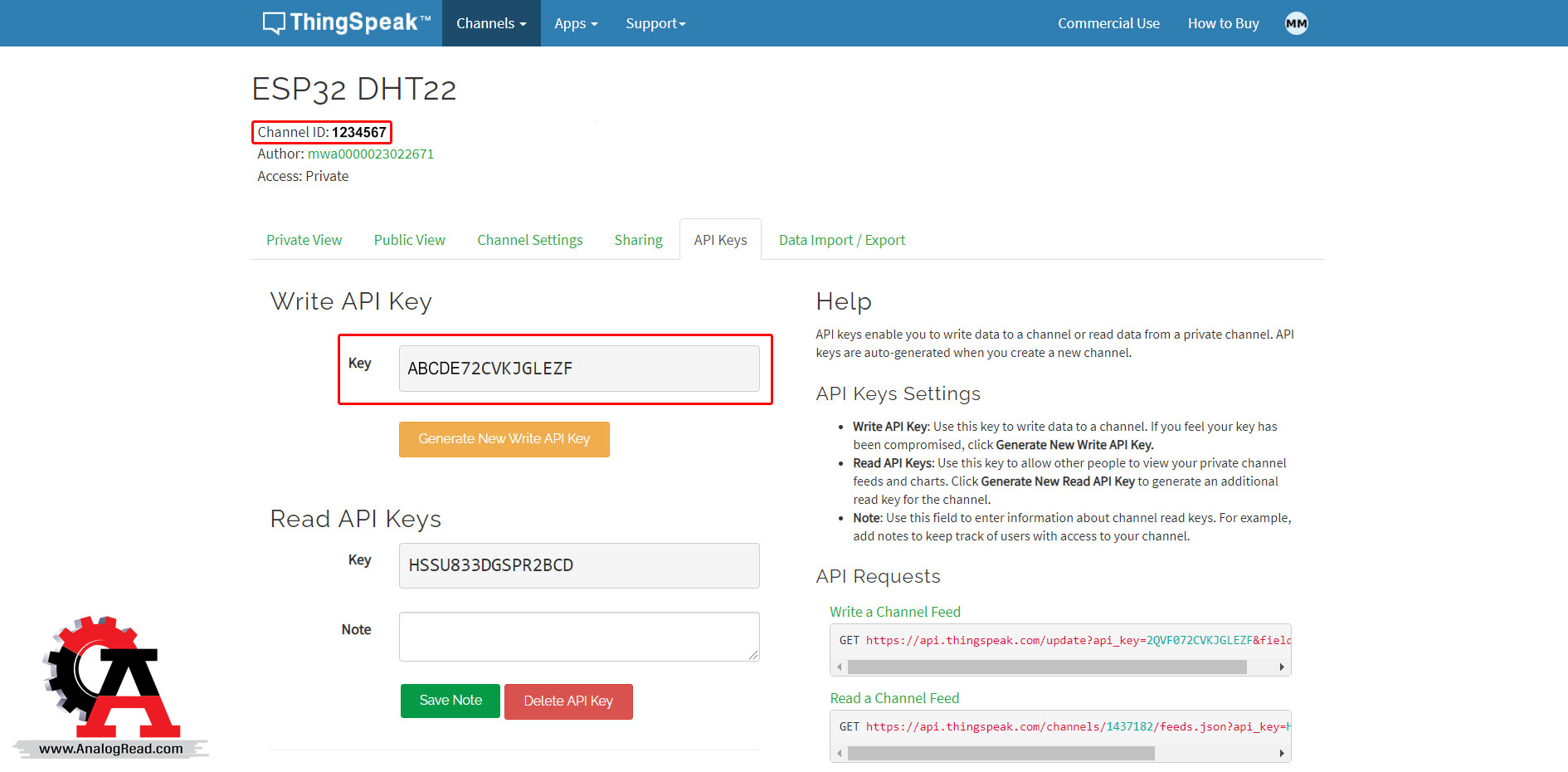Click the Save Note button
The image size is (1568, 772).
click(x=450, y=701)
